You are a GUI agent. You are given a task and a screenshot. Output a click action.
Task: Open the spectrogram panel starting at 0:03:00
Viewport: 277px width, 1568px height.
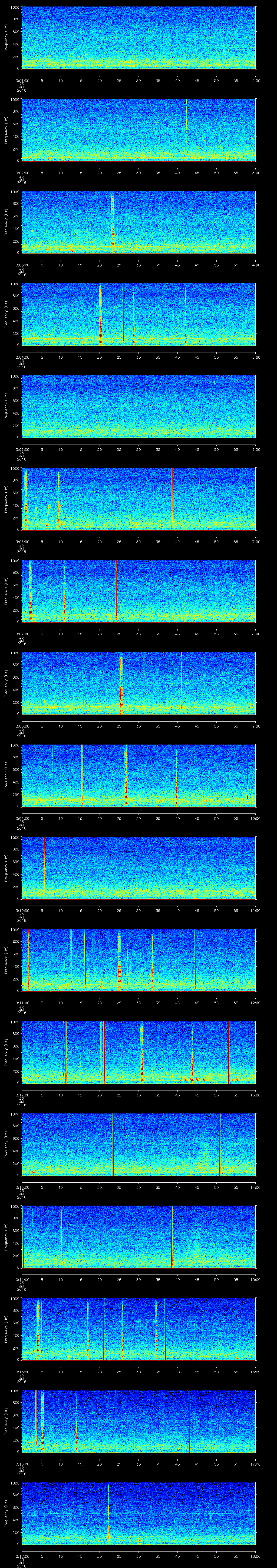(x=139, y=222)
